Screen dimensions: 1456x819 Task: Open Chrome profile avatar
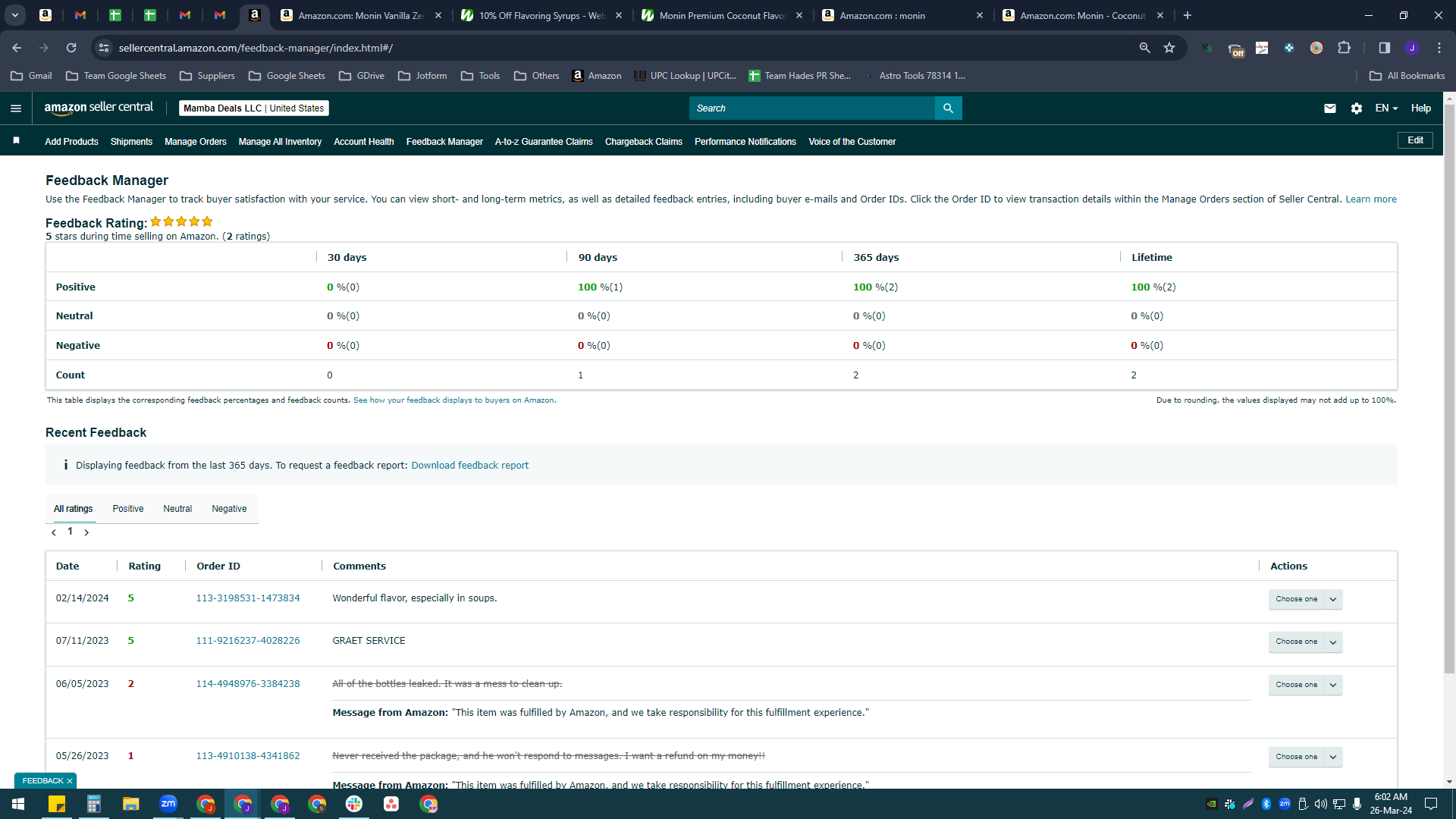click(x=1412, y=48)
